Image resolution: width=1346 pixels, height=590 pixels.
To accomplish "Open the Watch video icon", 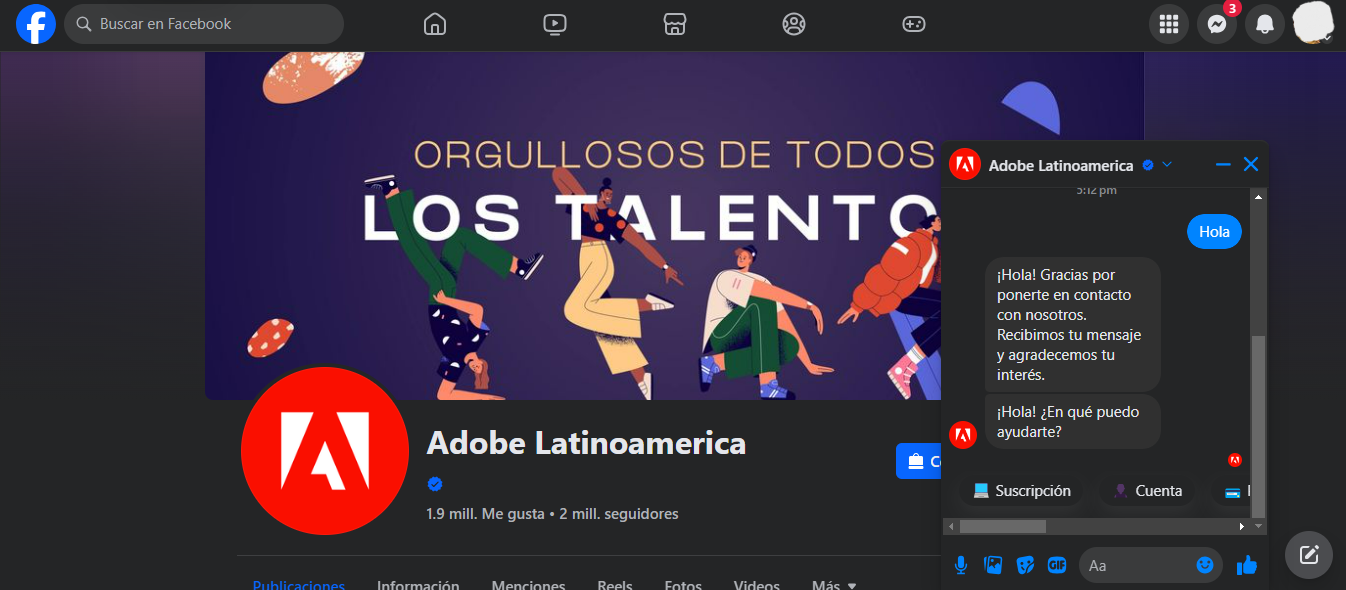I will click(x=555, y=24).
